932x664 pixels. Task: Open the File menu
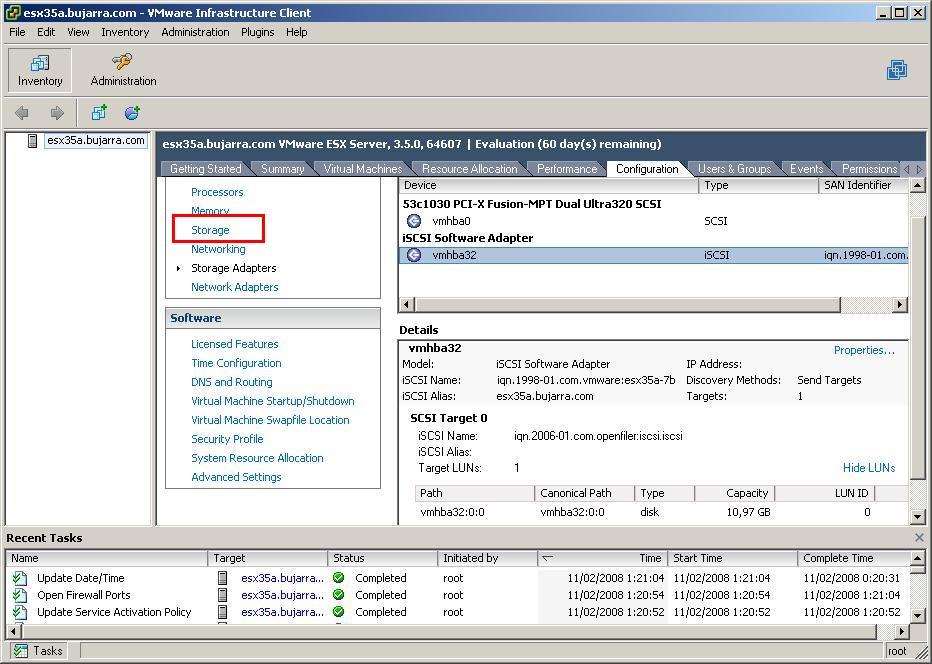[x=17, y=32]
